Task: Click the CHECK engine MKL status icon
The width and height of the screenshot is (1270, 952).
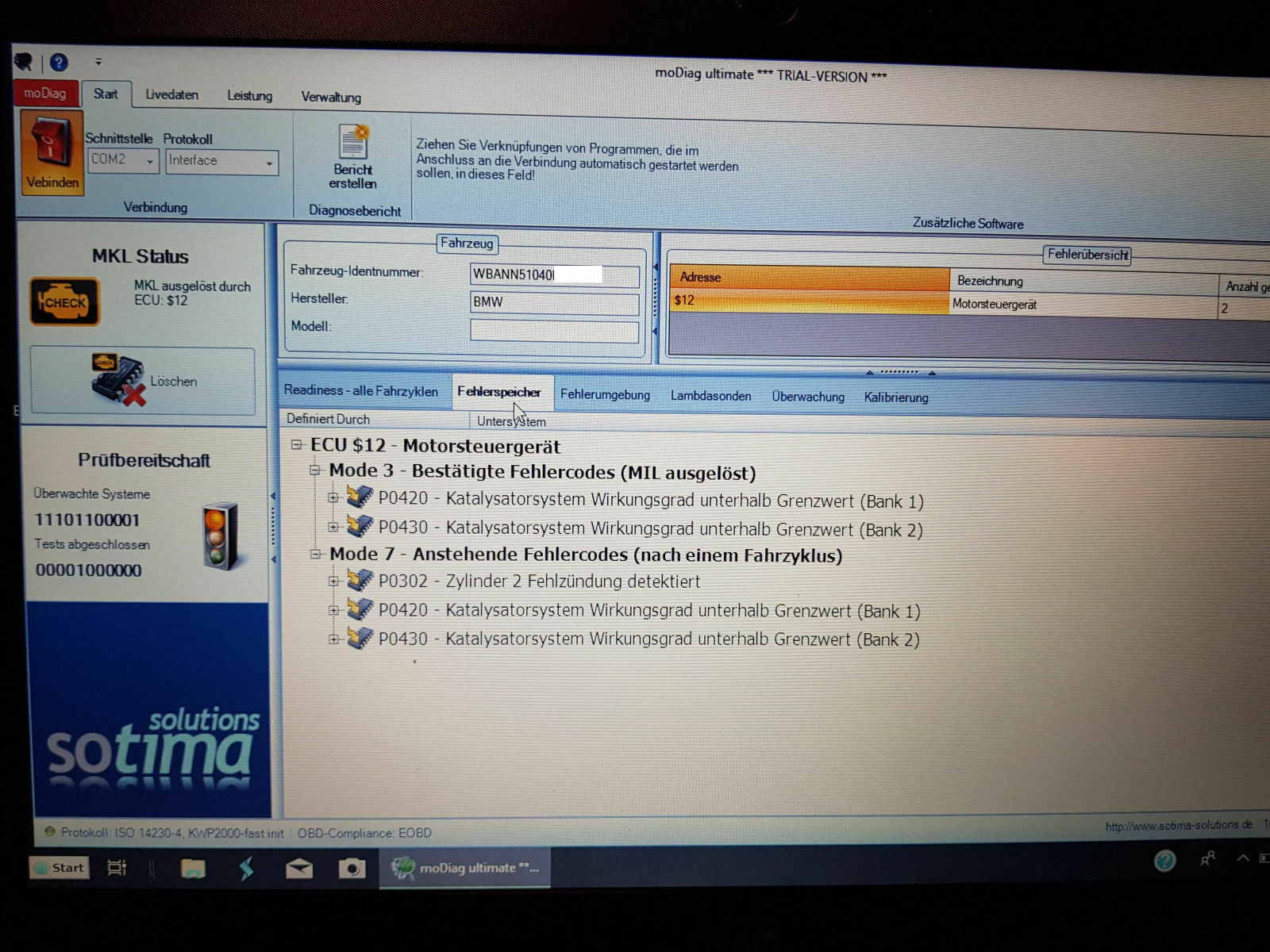Action: [x=65, y=301]
